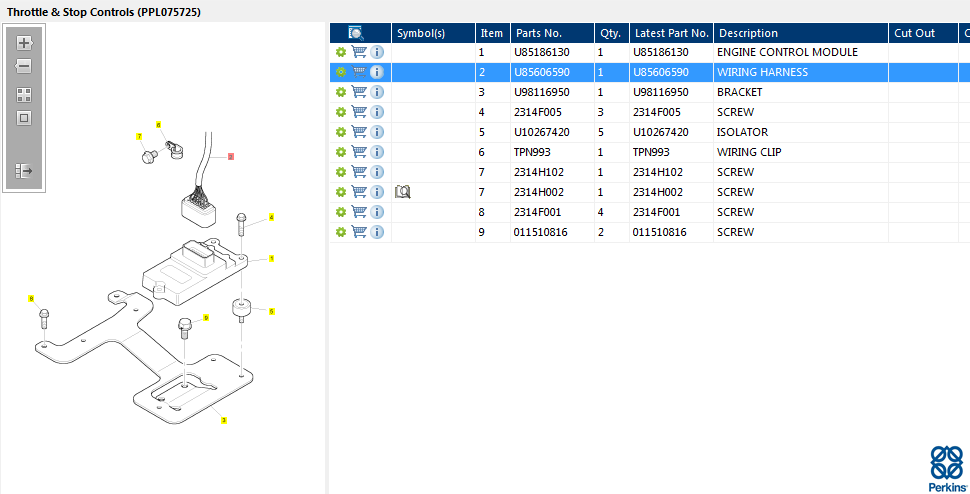Click gear icon for ISOLATOR row
Viewport: 970px width, 494px height.
point(340,132)
